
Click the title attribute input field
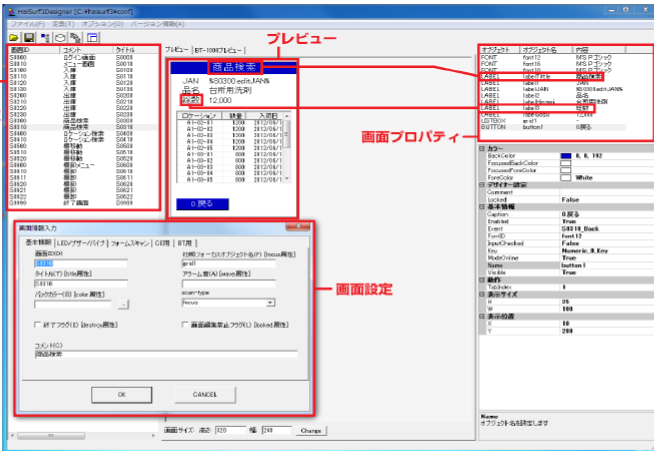tap(81, 284)
